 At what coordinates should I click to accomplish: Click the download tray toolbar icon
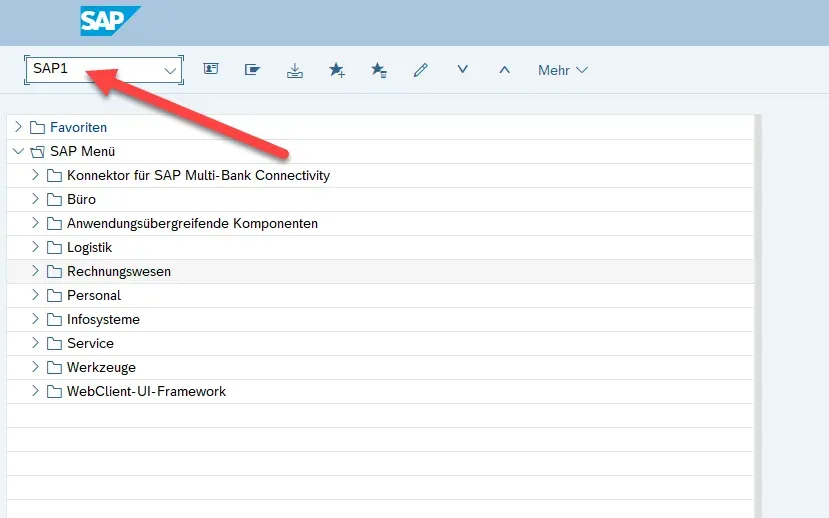tap(295, 70)
